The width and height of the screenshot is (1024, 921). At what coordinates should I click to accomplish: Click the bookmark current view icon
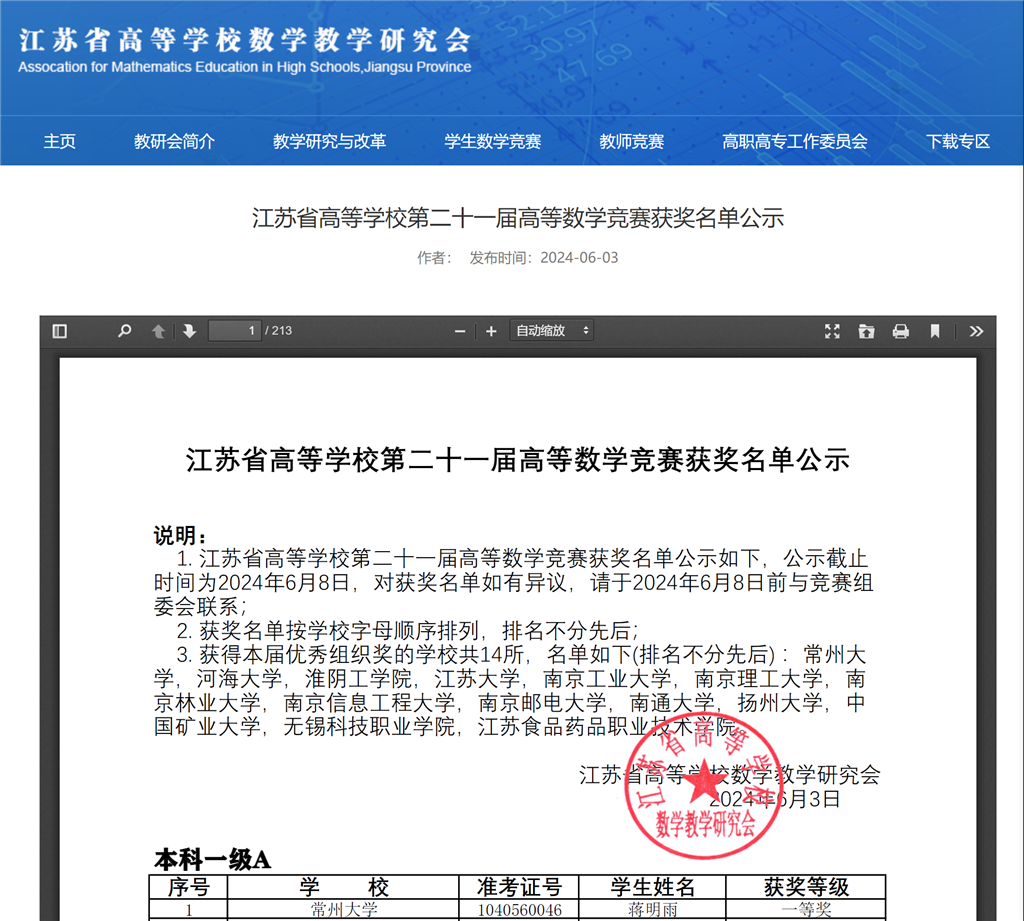[935, 331]
